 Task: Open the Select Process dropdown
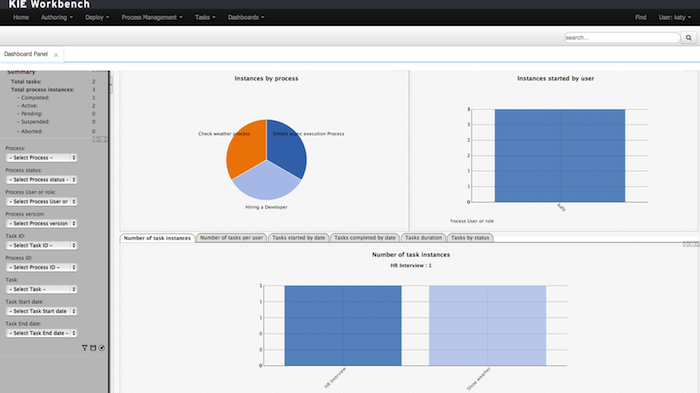coord(42,158)
